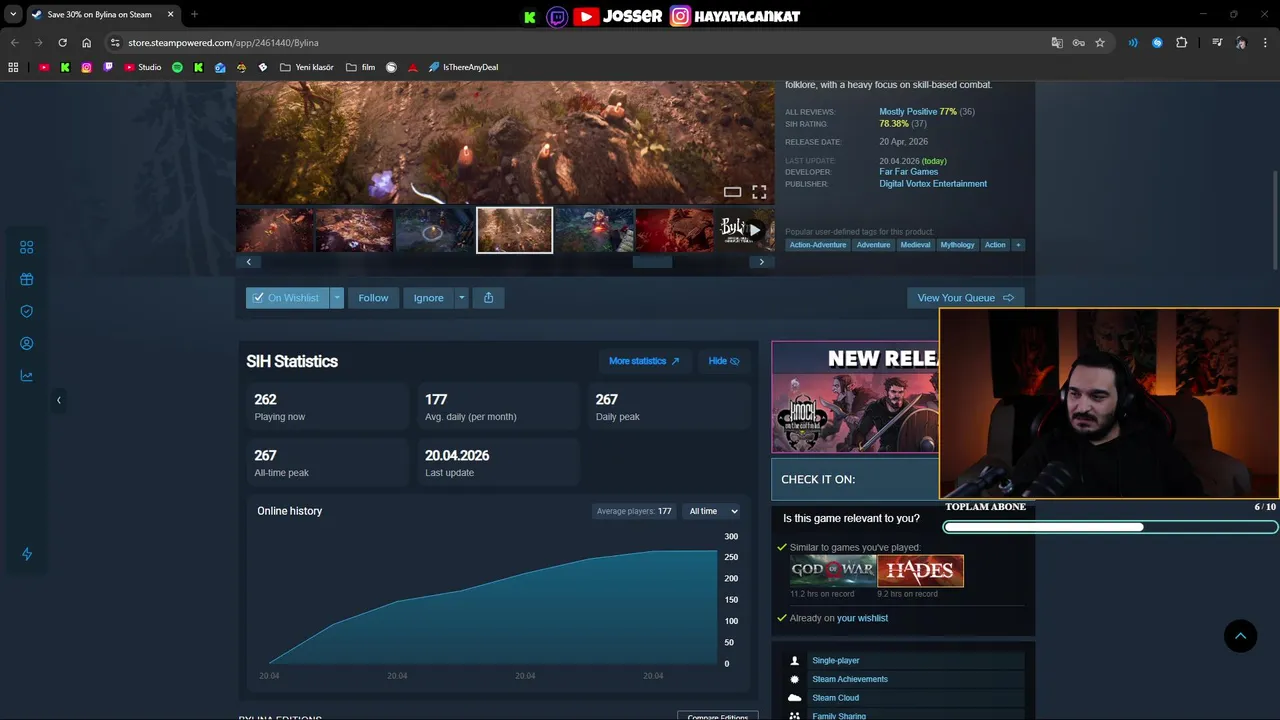Open blue sound waves extension
This screenshot has width=1280, height=720.
pyautogui.click(x=1133, y=43)
